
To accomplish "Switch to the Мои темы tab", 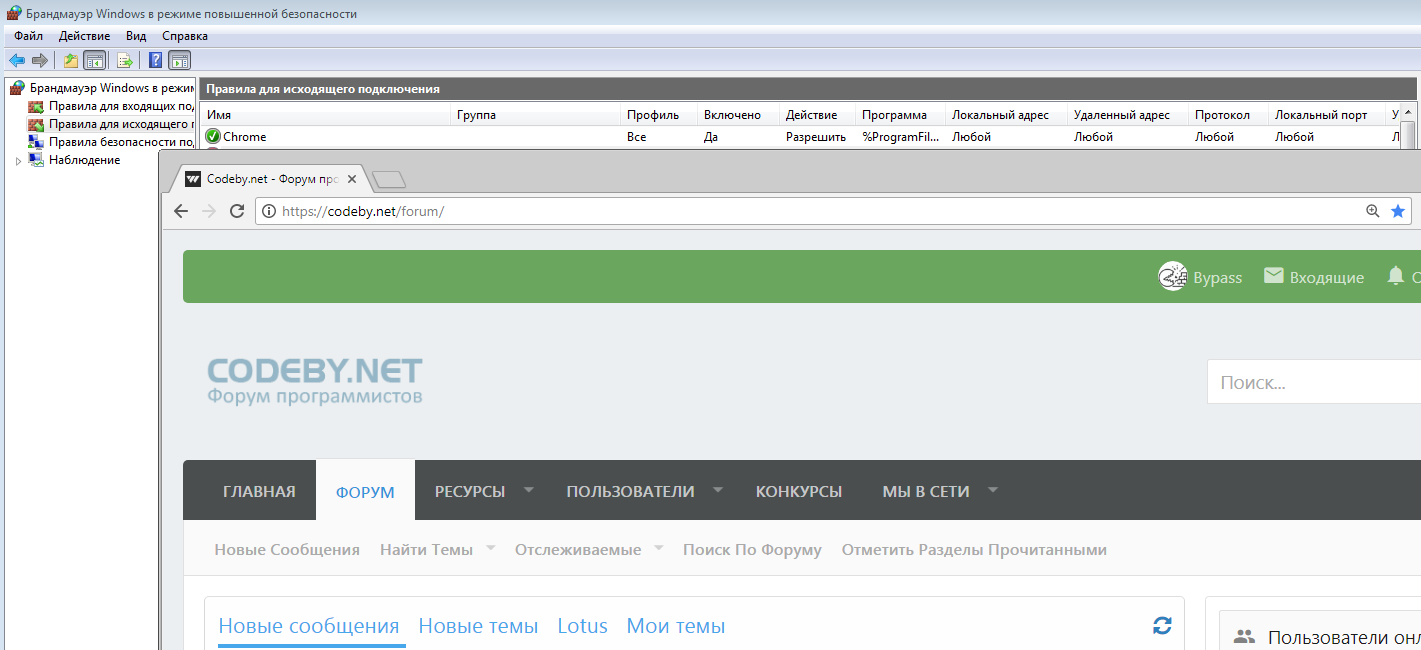I will tap(676, 626).
